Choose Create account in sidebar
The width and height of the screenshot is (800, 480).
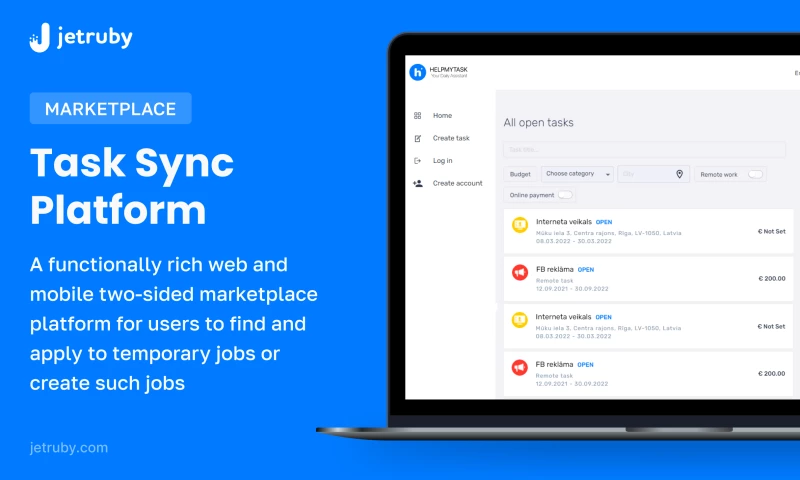(457, 183)
